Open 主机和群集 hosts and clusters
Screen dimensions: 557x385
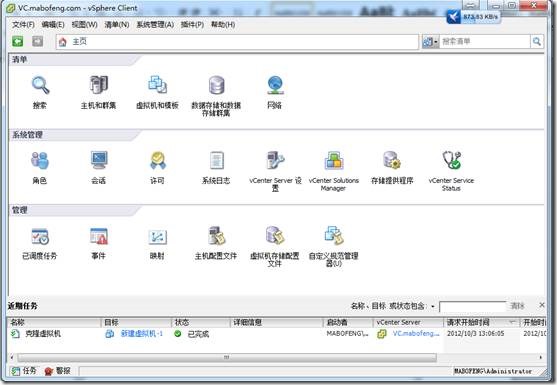98,86
